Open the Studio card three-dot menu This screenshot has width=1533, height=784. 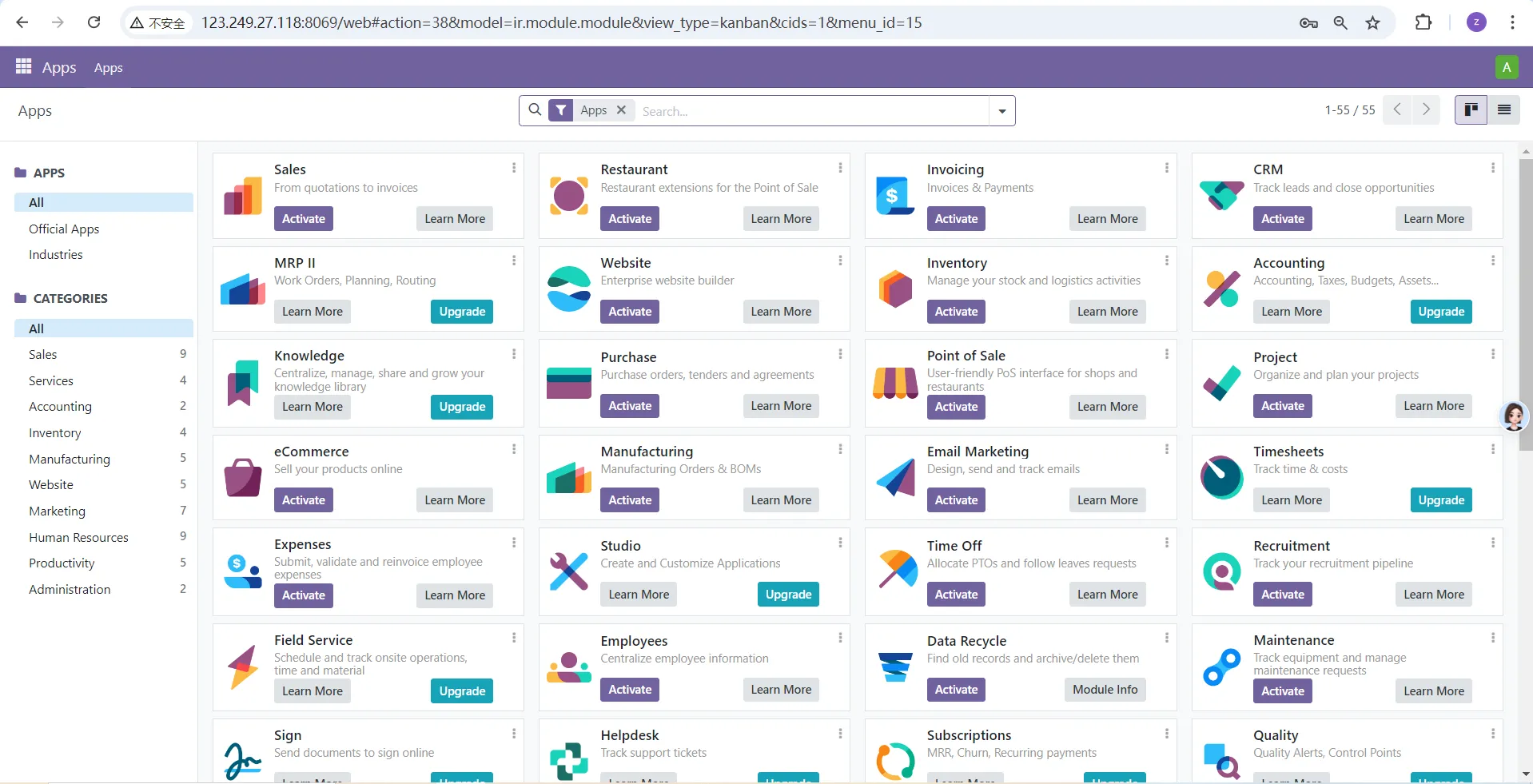(x=840, y=543)
